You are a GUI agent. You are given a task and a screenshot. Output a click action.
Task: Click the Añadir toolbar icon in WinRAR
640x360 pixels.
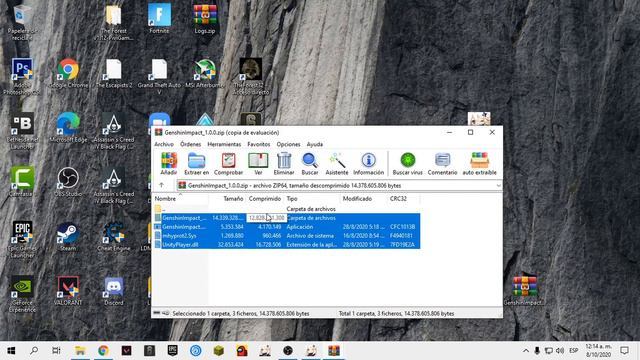point(169,164)
